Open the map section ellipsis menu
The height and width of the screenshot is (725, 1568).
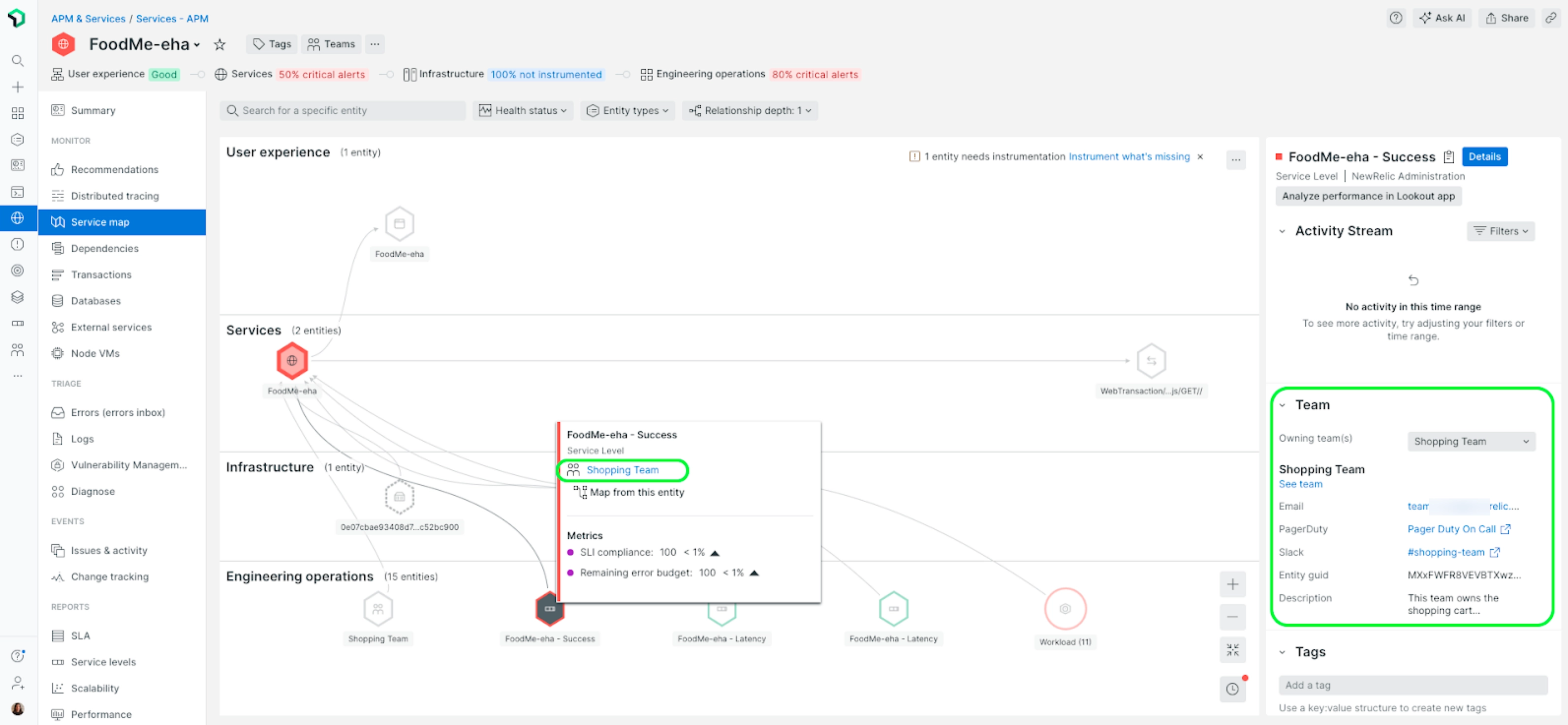[1236, 160]
